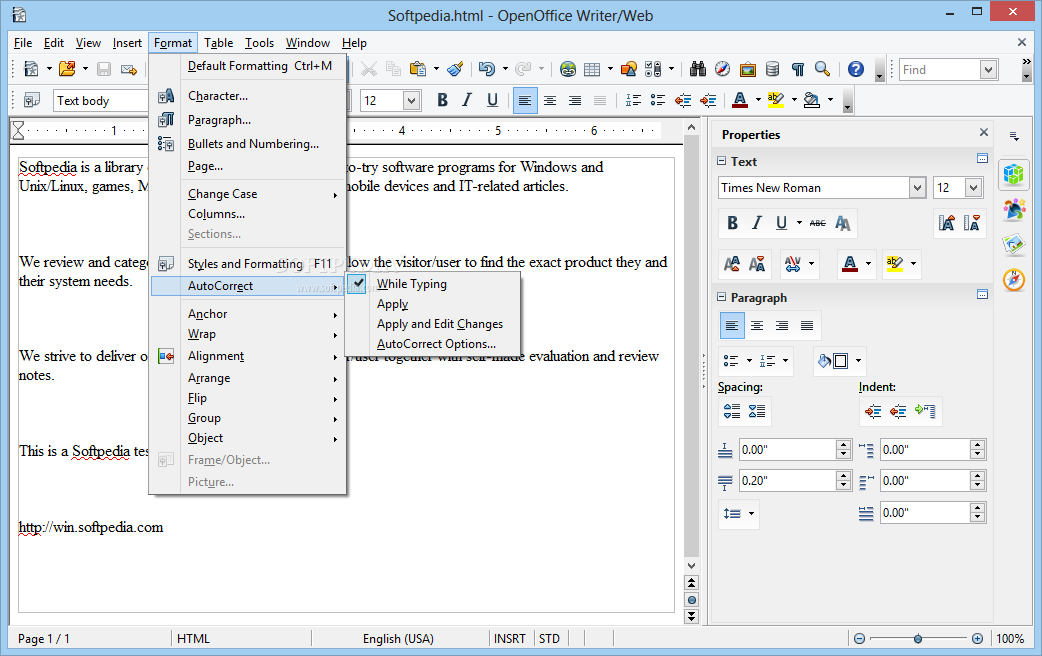Open the Font Name dropdown showing Times New Roman
This screenshot has height=656, width=1042.
click(917, 188)
